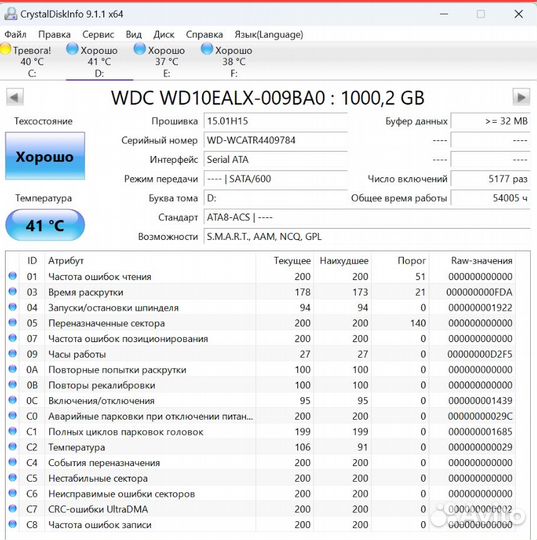This screenshot has height=540, width=537.
Task: Select the attribute name Частота ошибок чтения
Action: pos(100,277)
